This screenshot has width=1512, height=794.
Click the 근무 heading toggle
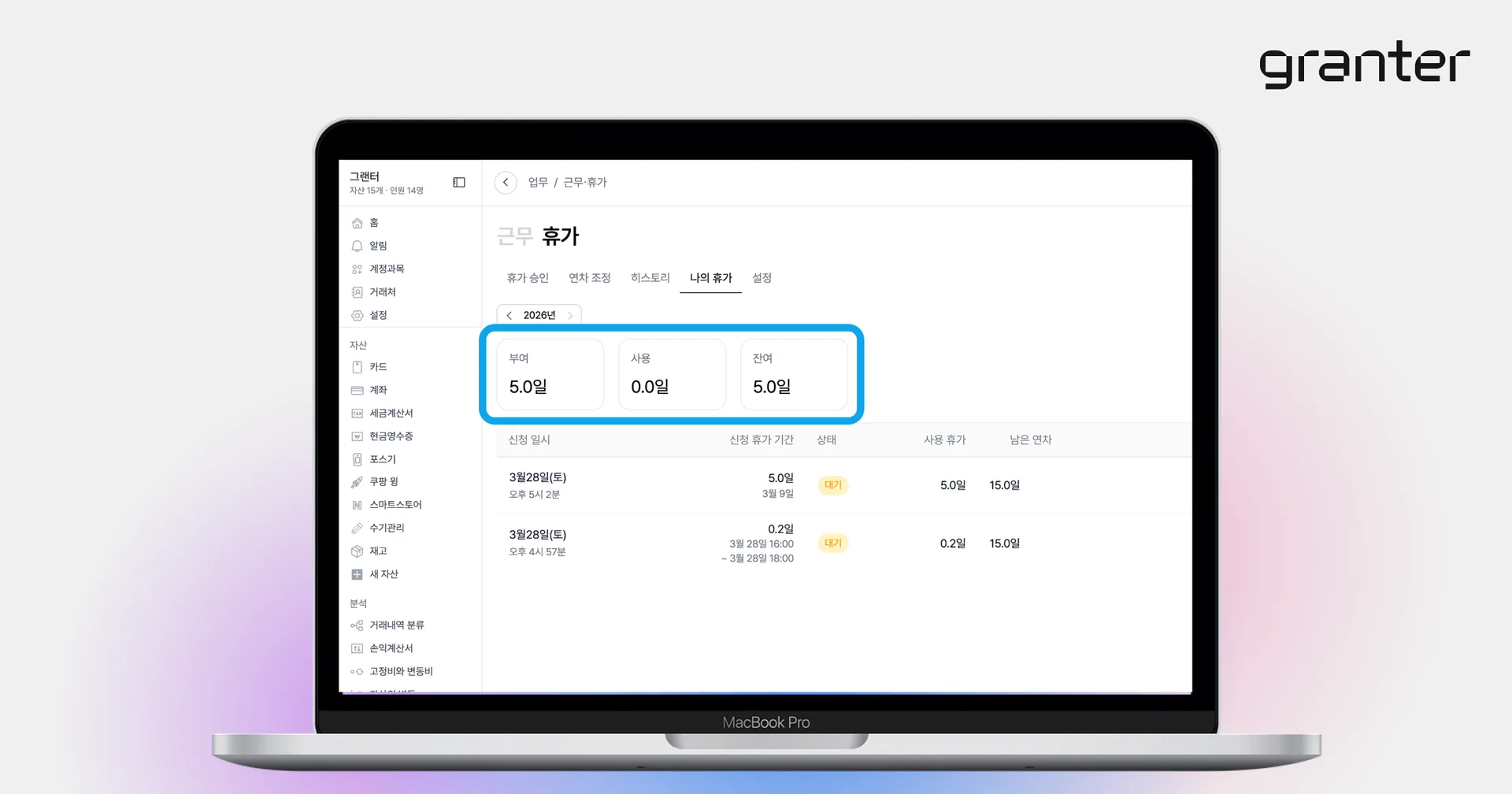pyautogui.click(x=515, y=236)
